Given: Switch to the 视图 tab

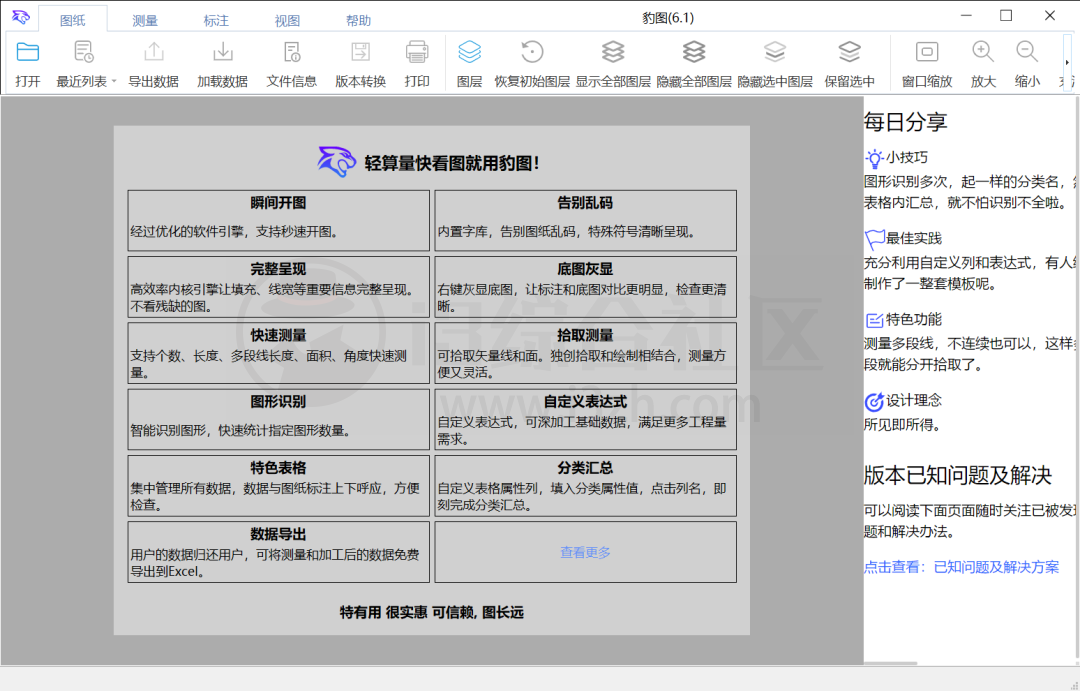Looking at the screenshot, I should (287, 21).
